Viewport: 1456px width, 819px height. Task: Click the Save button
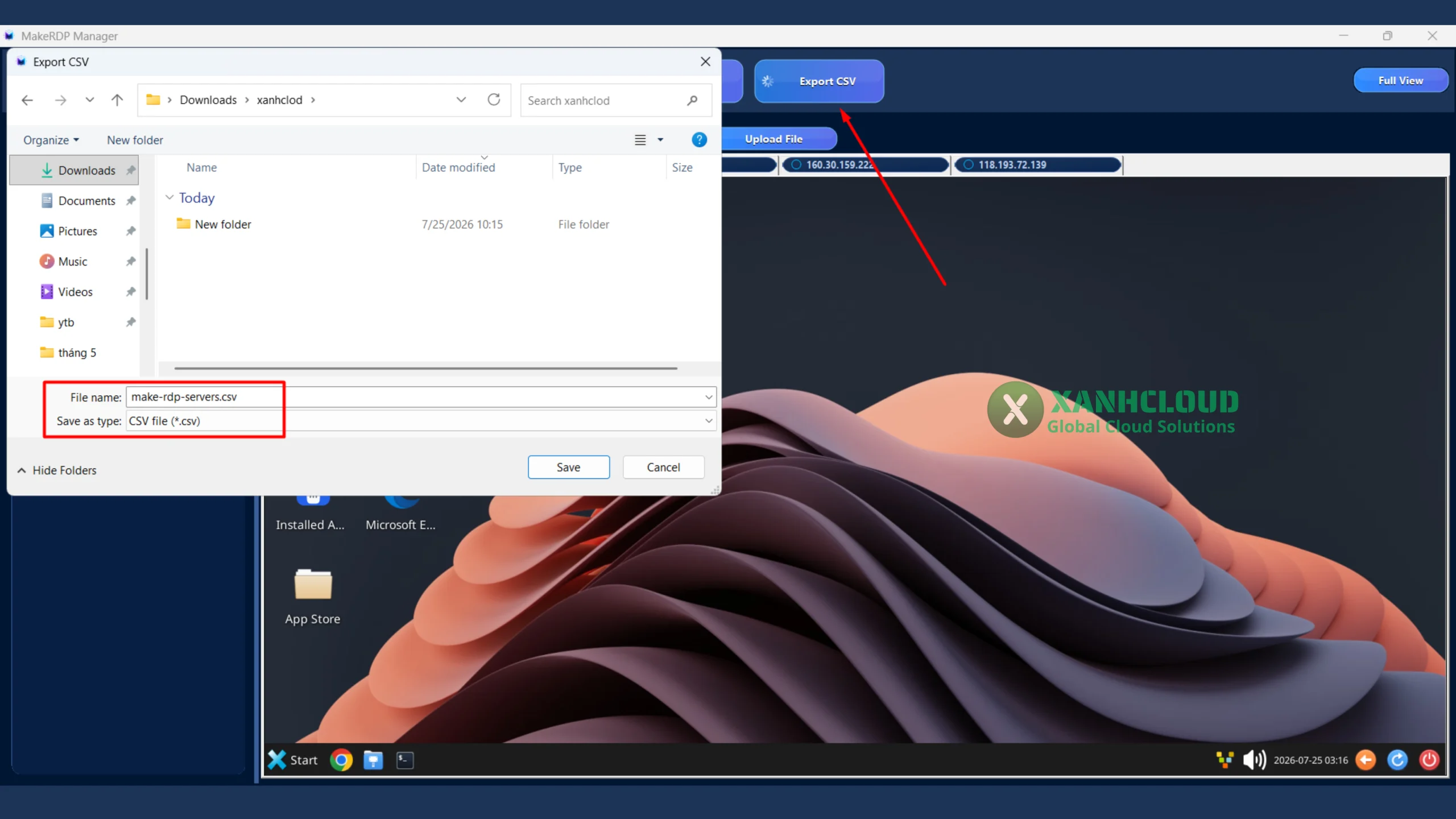pyautogui.click(x=569, y=467)
